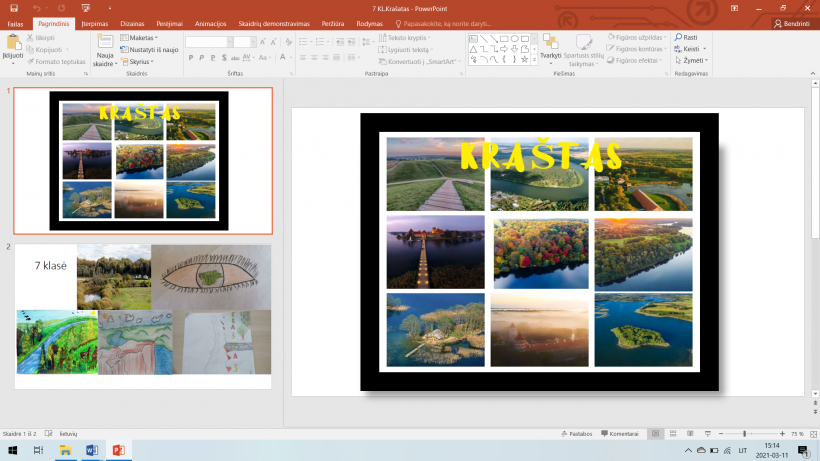Open the Įterpimas tab
The height and width of the screenshot is (461, 820).
tap(94, 22)
